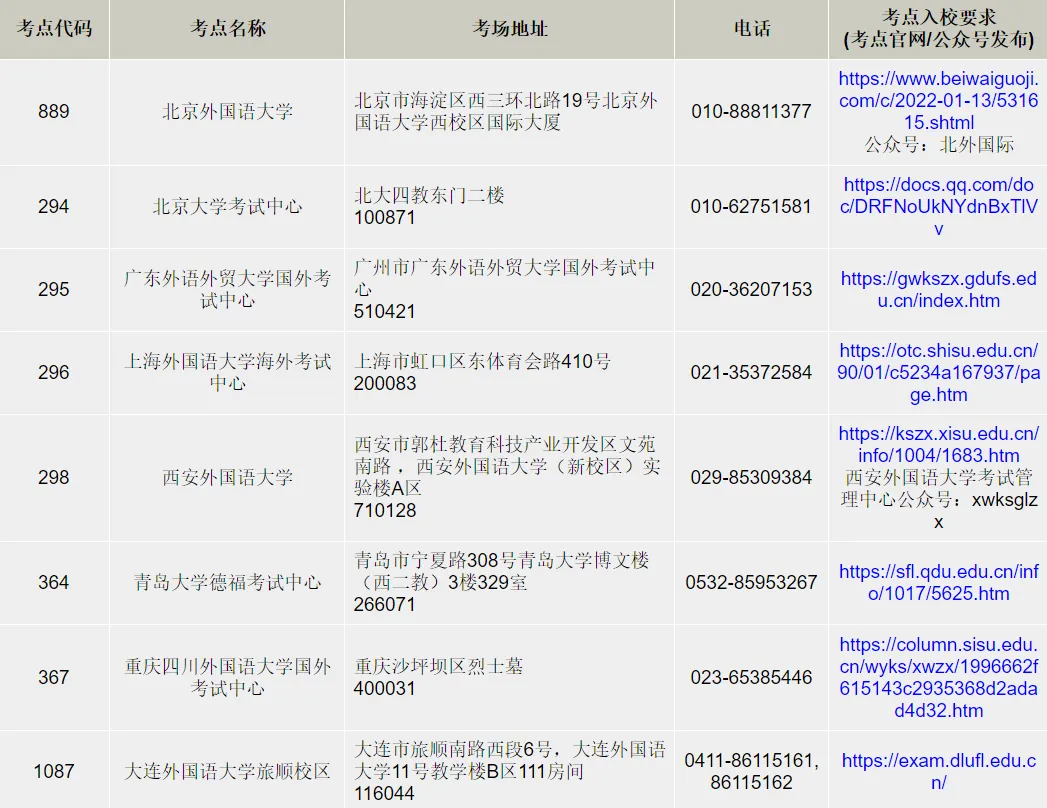Image resolution: width=1047 pixels, height=808 pixels.
Task: Click the address 重庆沙坪坝区烈士墓
Action: [439, 666]
